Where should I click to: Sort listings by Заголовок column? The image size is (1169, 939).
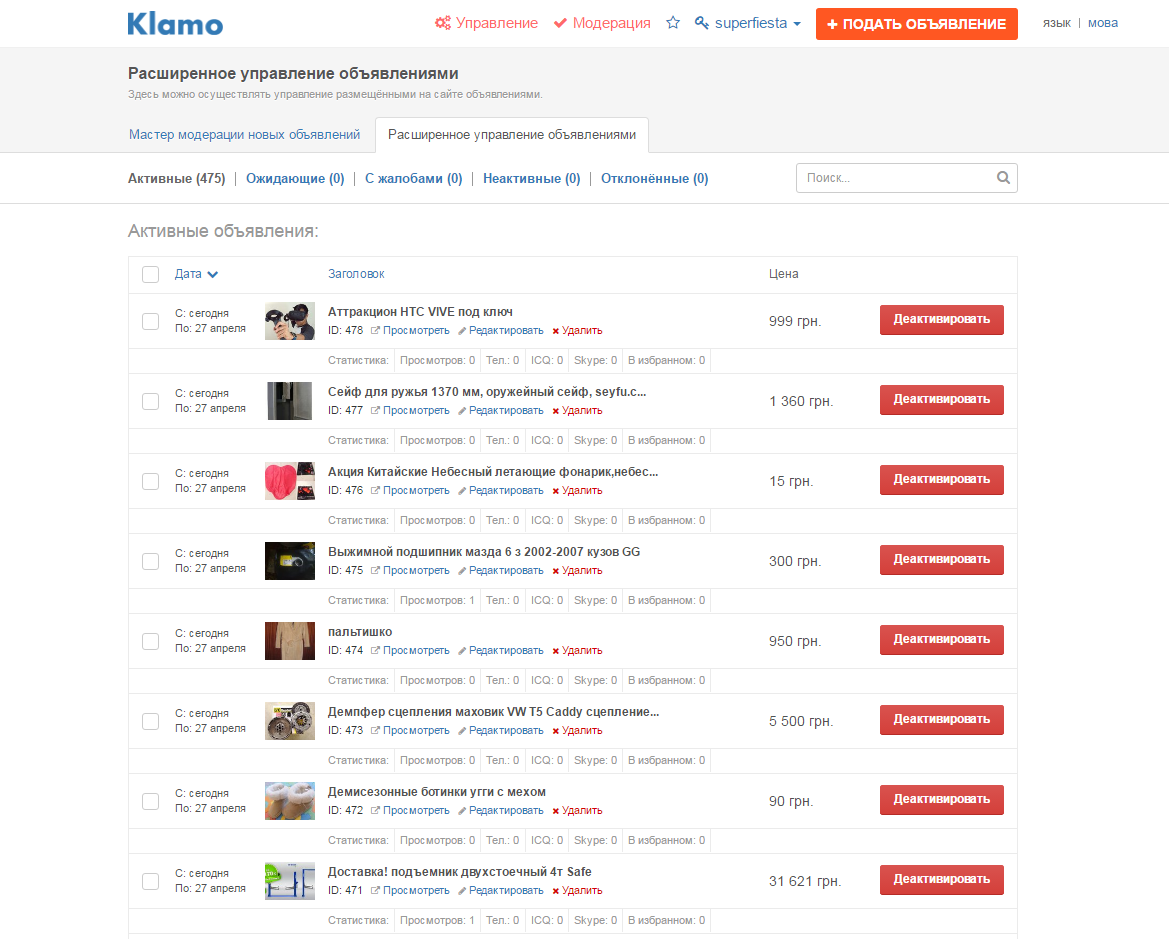coord(356,274)
